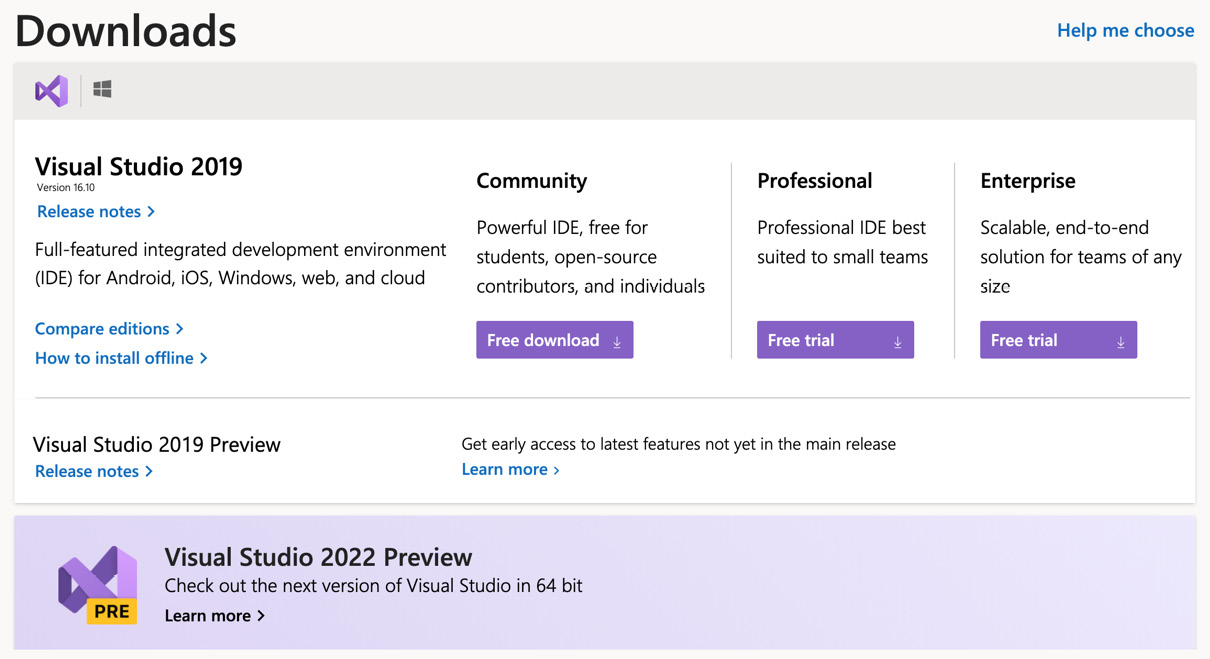Click the Enterprise edition heading
Screen dimensions: 1210x659
[1028, 181]
